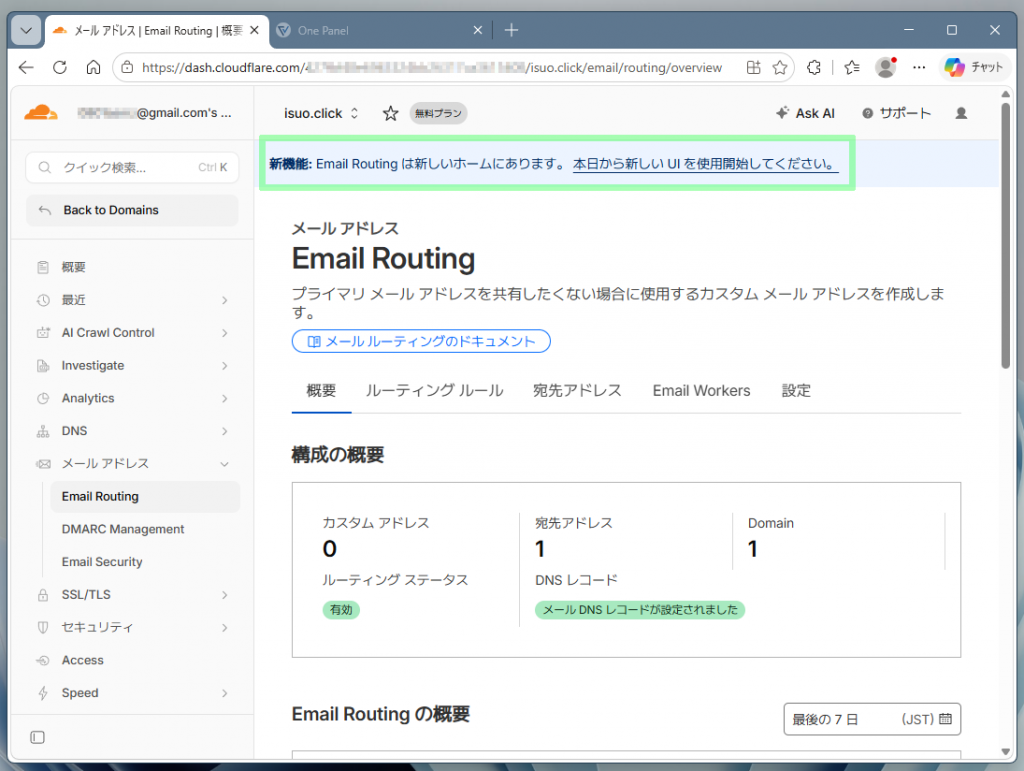Image resolution: width=1024 pixels, height=771 pixels.
Task: Follow the new UI banner link
Action: pos(705,164)
